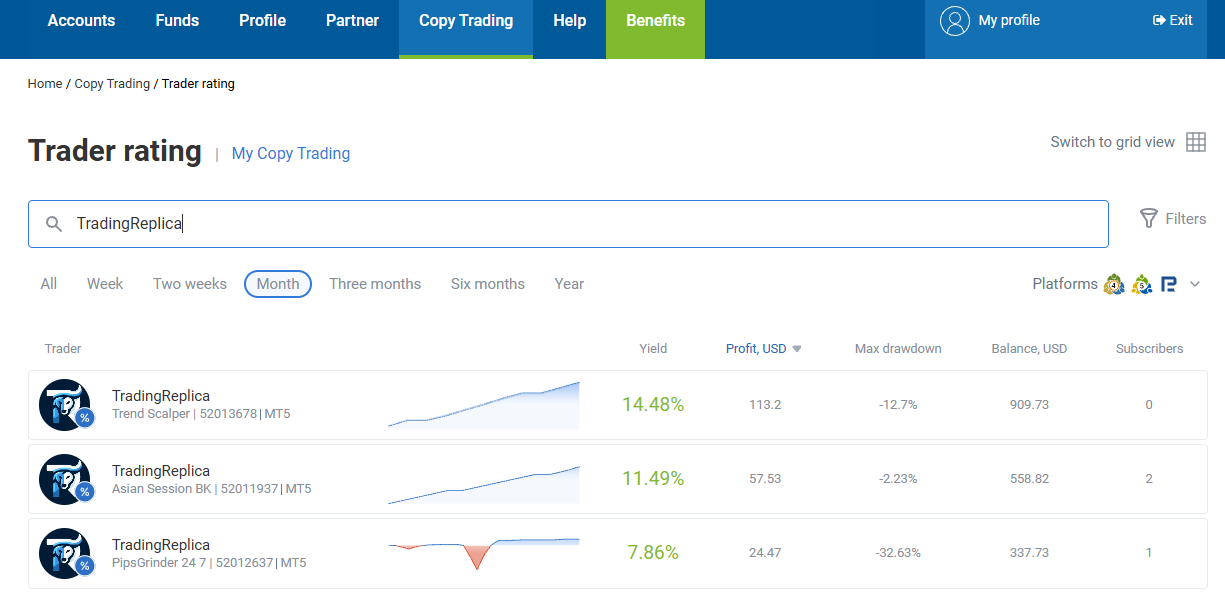Select the Six months period filter

488,284
